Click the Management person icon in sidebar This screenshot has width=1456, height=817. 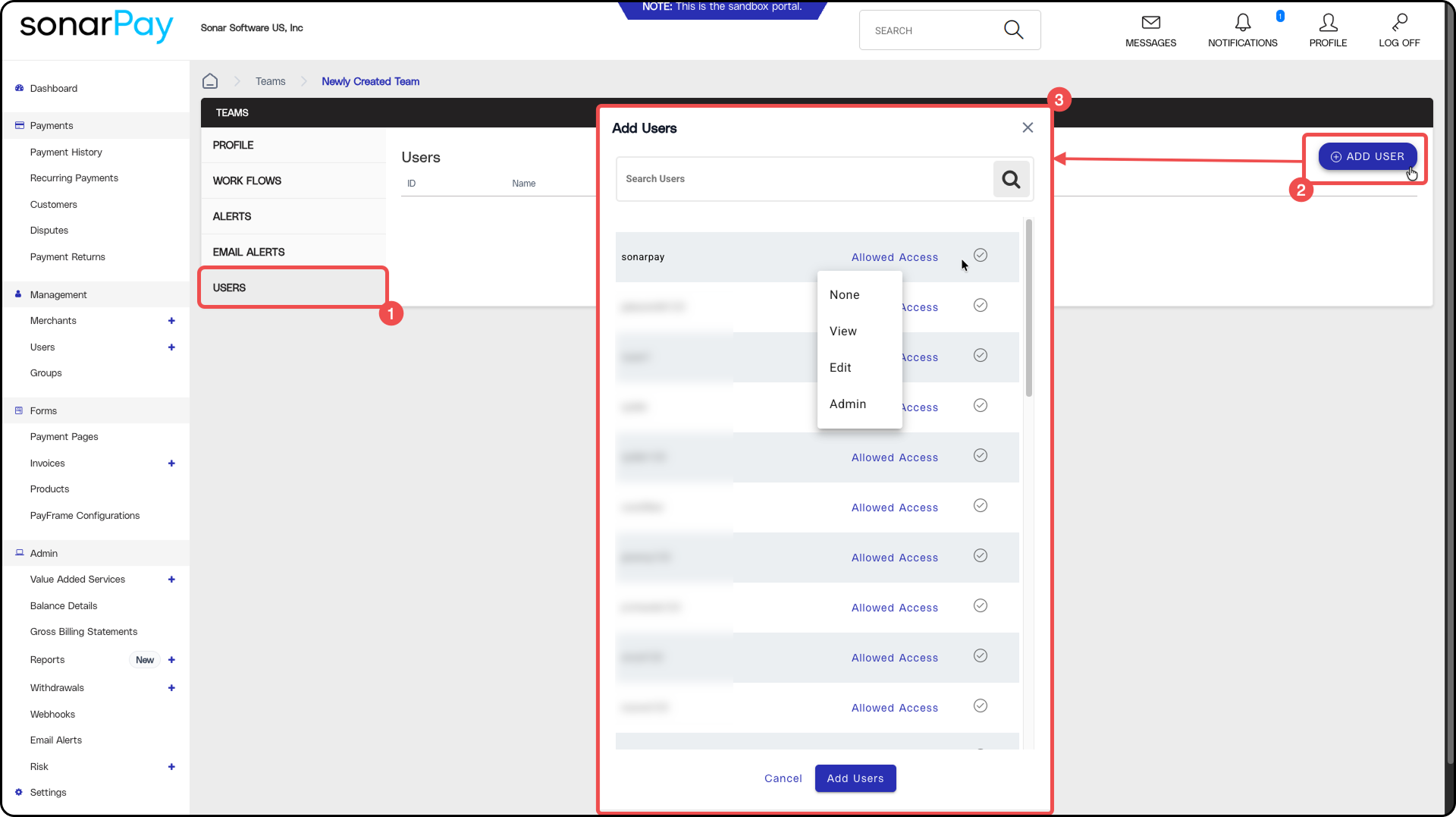[19, 294]
